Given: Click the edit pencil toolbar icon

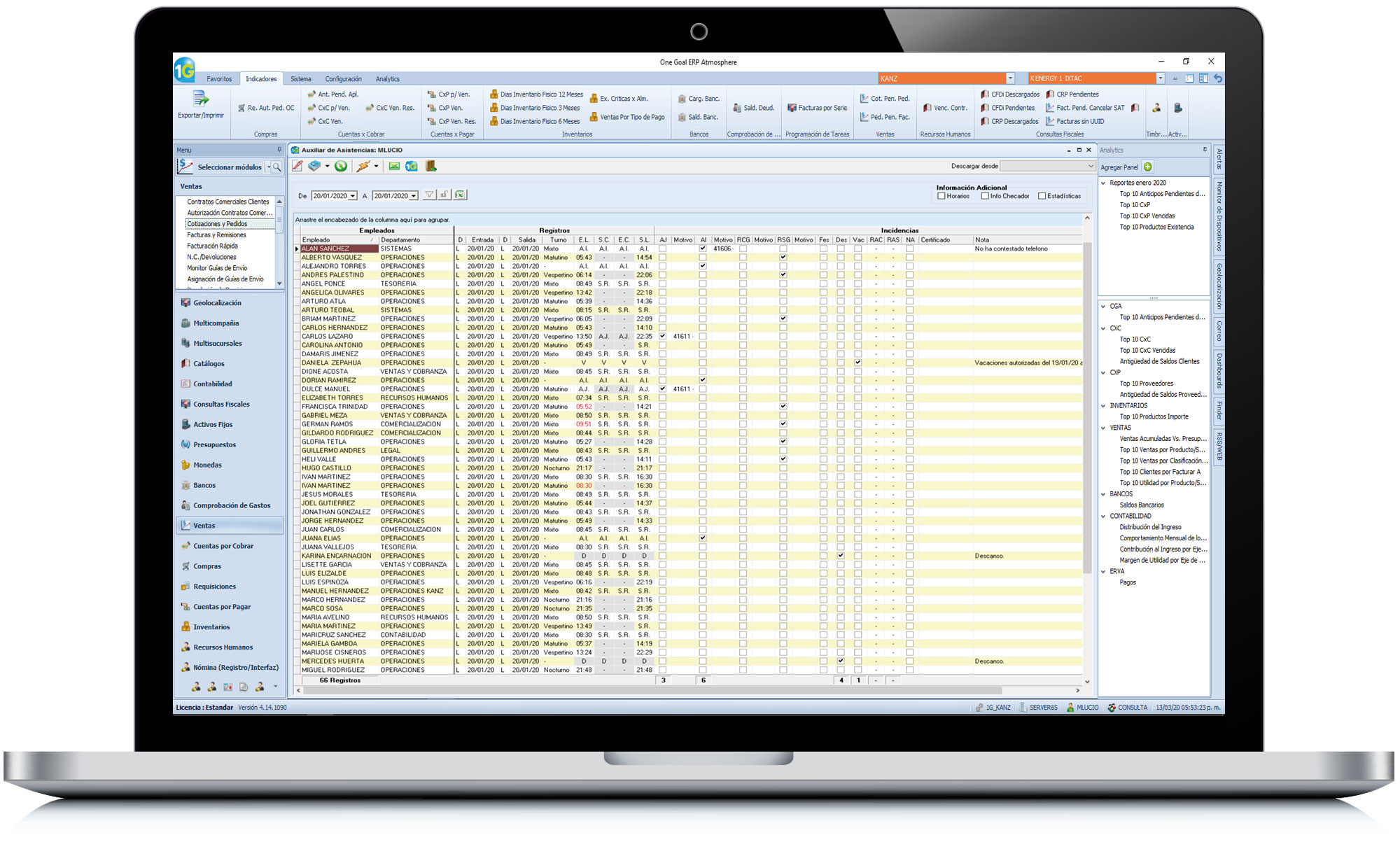Looking at the screenshot, I should (x=297, y=166).
